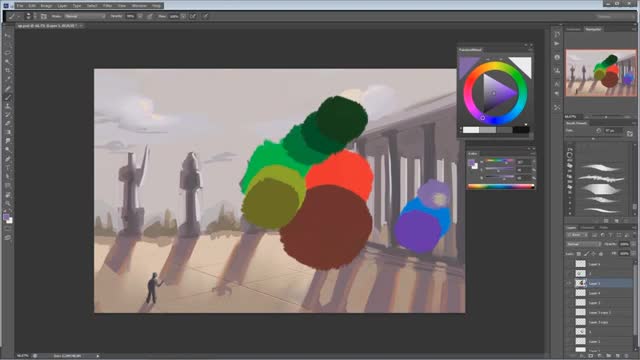Select the Path Selection tool
Screen dimensions: 640x360
(8, 176)
